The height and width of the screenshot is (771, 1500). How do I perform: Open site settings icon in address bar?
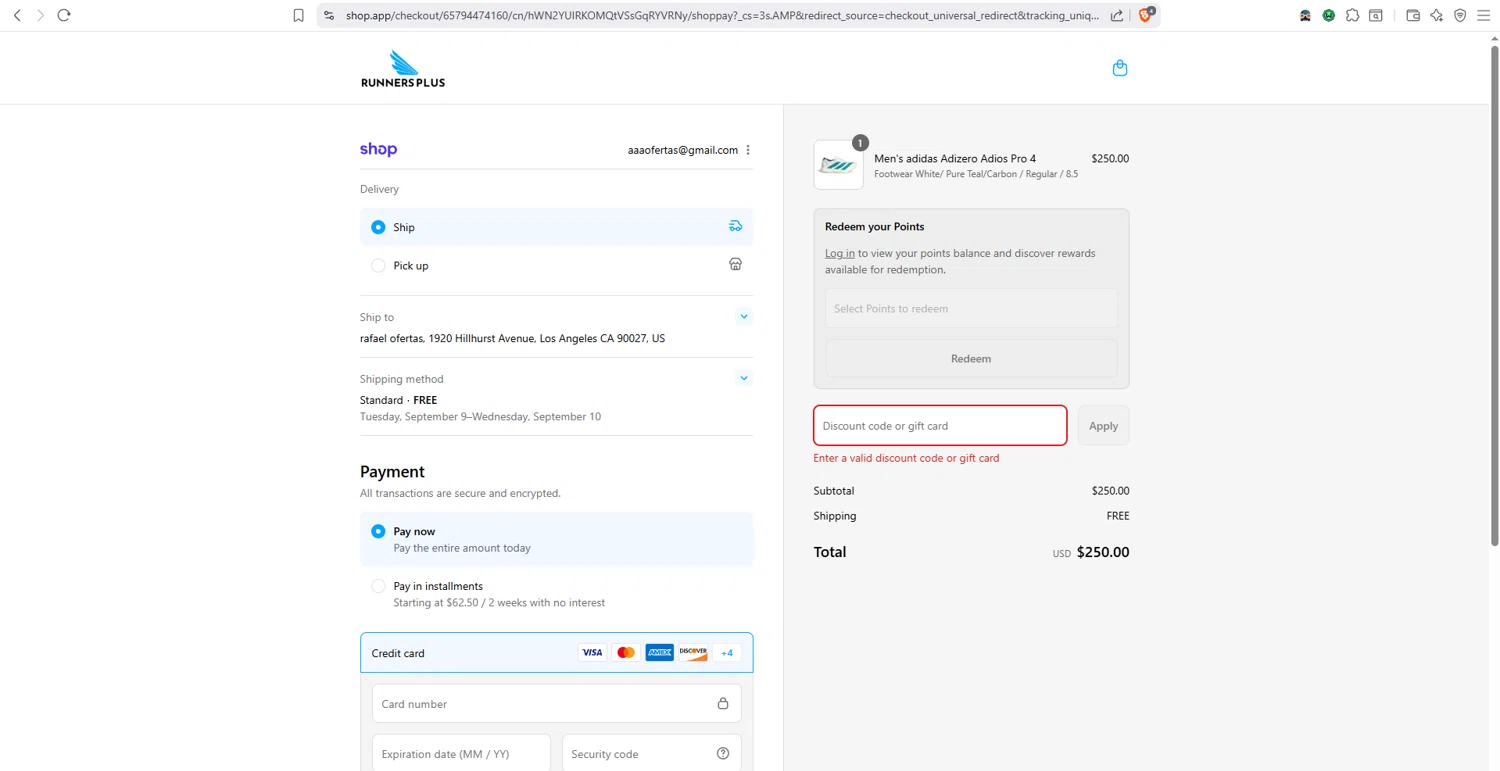point(329,15)
